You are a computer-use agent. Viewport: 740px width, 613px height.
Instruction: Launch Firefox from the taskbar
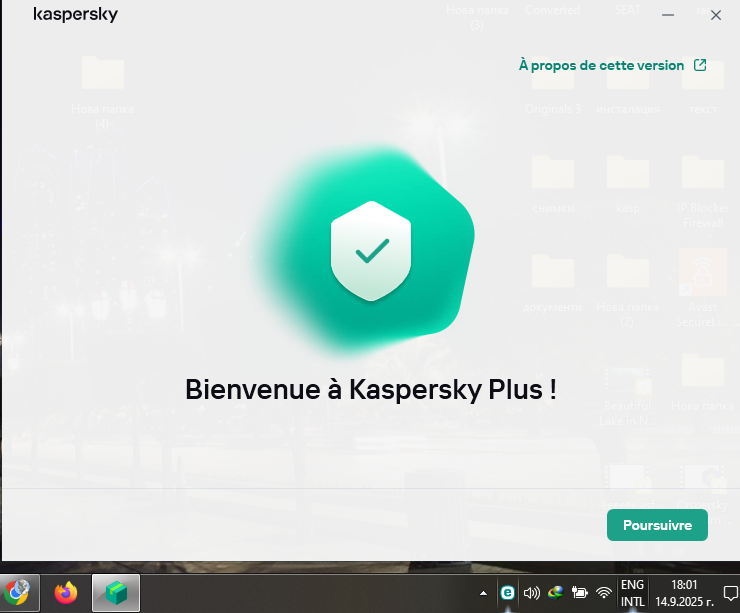point(66,593)
